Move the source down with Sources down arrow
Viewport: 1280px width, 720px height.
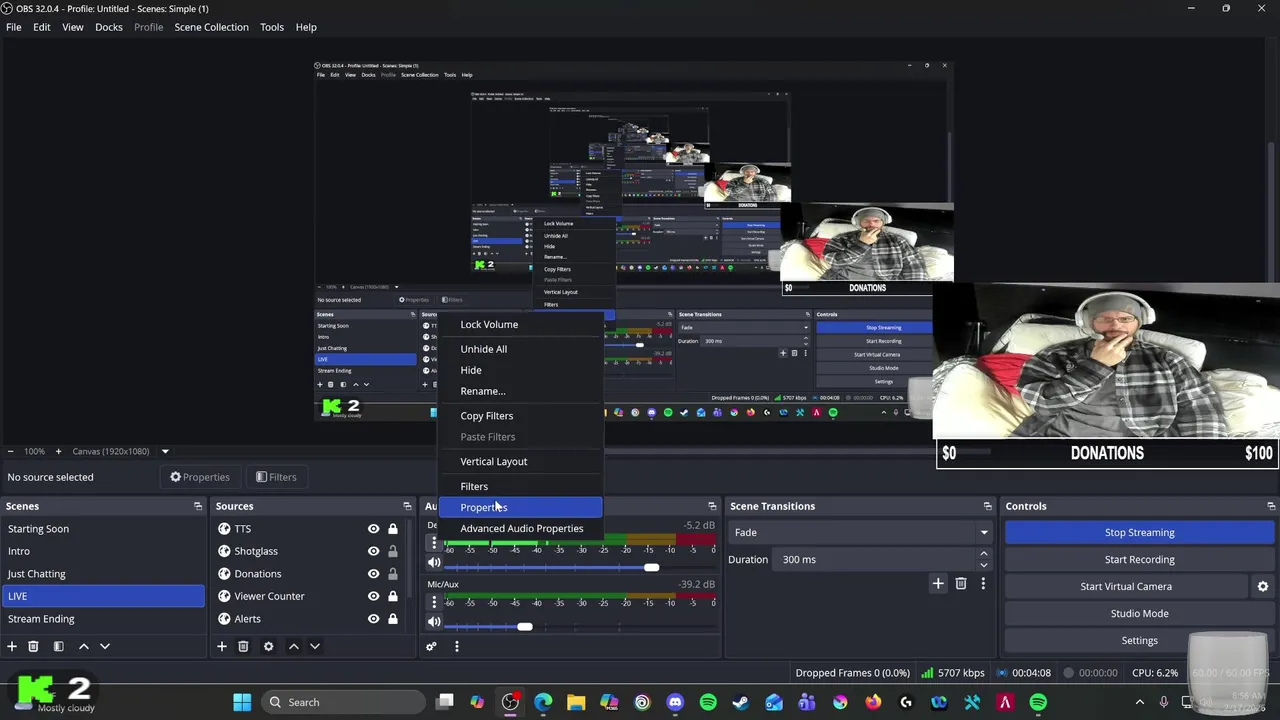click(x=315, y=646)
